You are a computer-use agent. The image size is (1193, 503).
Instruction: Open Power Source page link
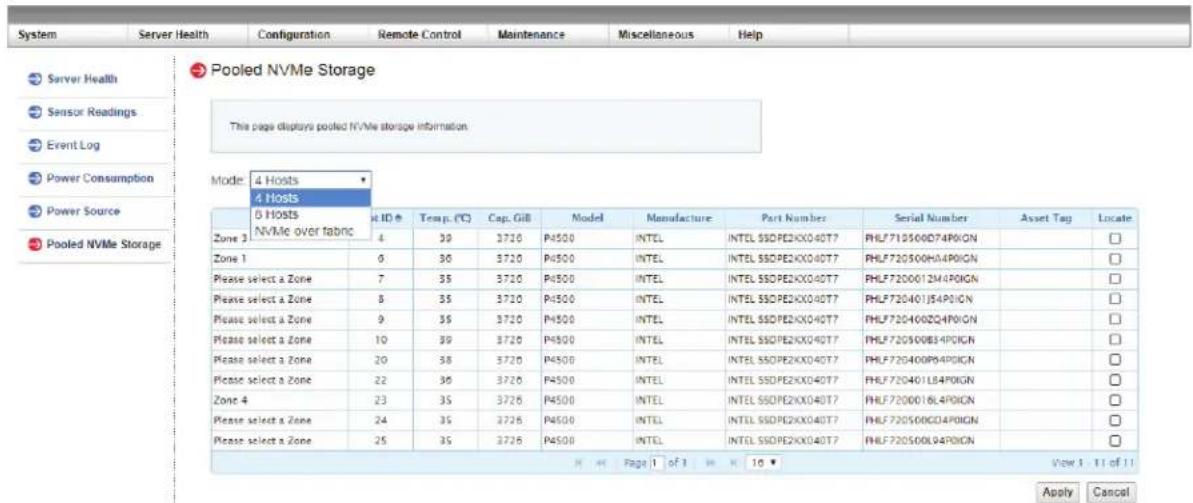84,211
